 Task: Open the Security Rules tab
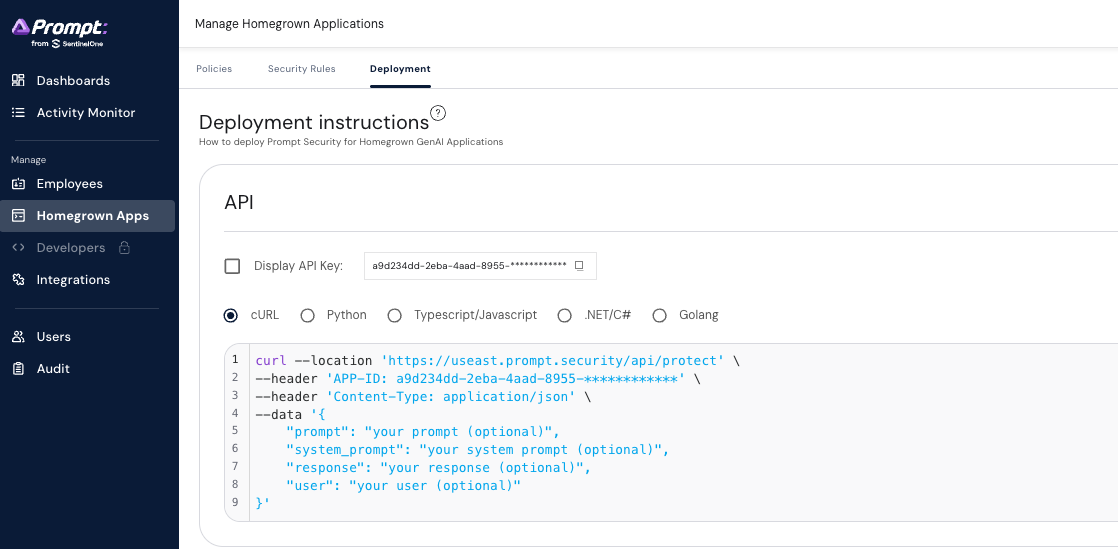301,69
